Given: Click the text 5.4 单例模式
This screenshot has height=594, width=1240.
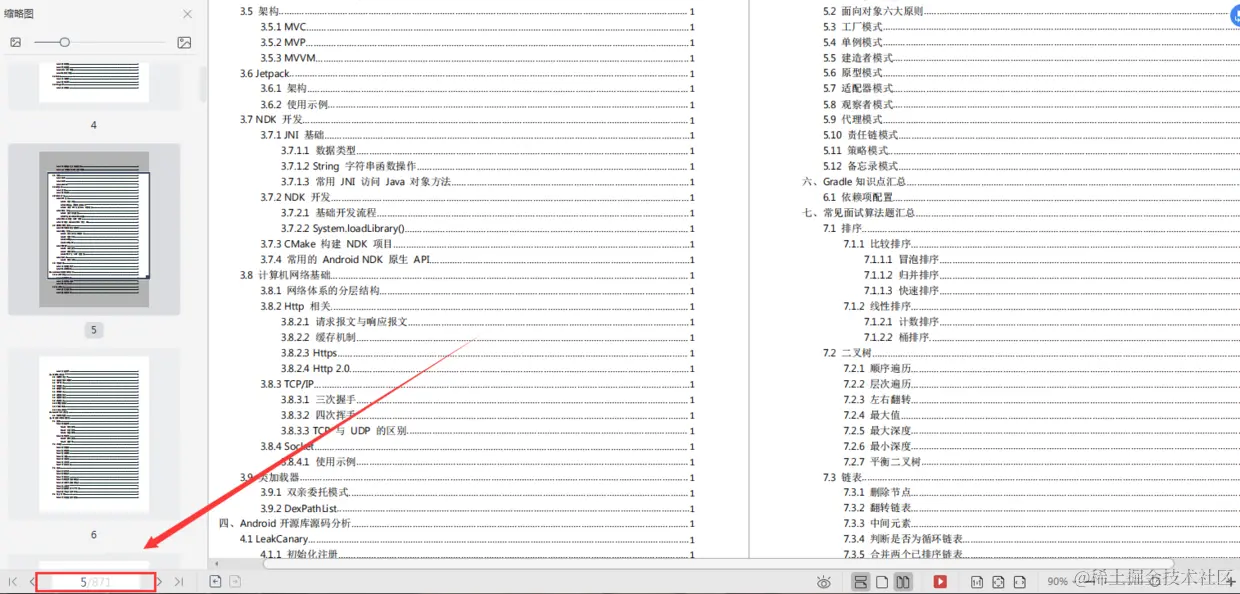Looking at the screenshot, I should point(853,43).
